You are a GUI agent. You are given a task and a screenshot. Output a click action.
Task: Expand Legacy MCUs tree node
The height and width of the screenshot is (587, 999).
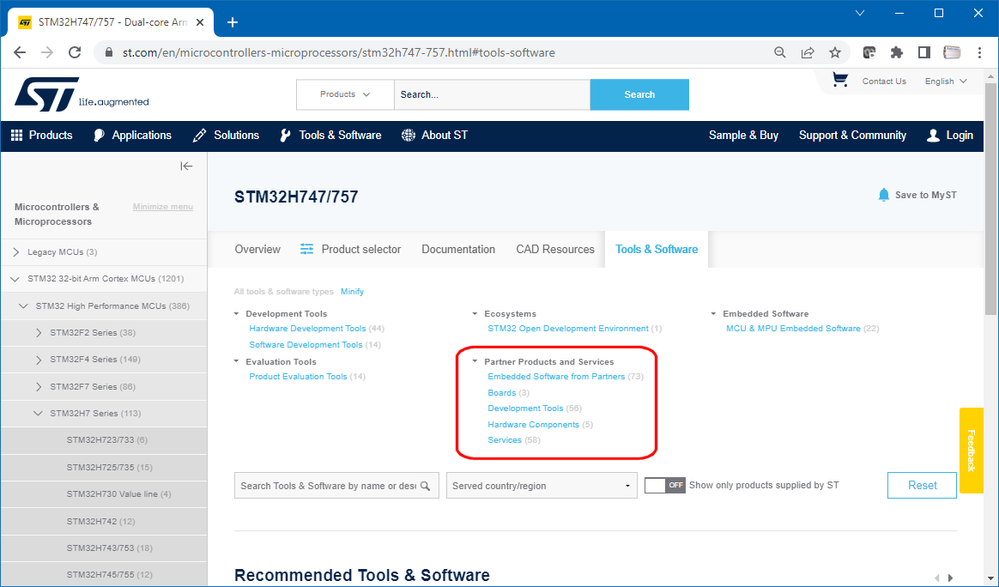[16, 252]
